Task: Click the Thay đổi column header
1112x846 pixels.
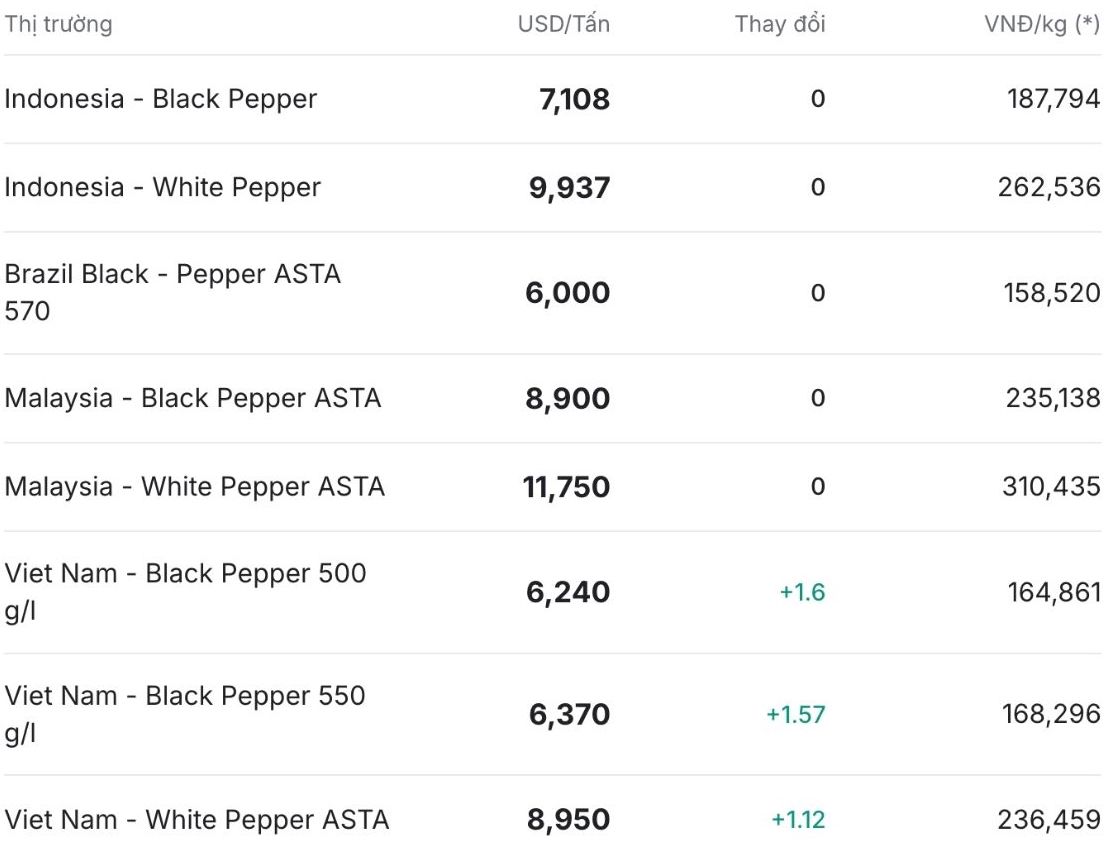Action: [x=779, y=25]
